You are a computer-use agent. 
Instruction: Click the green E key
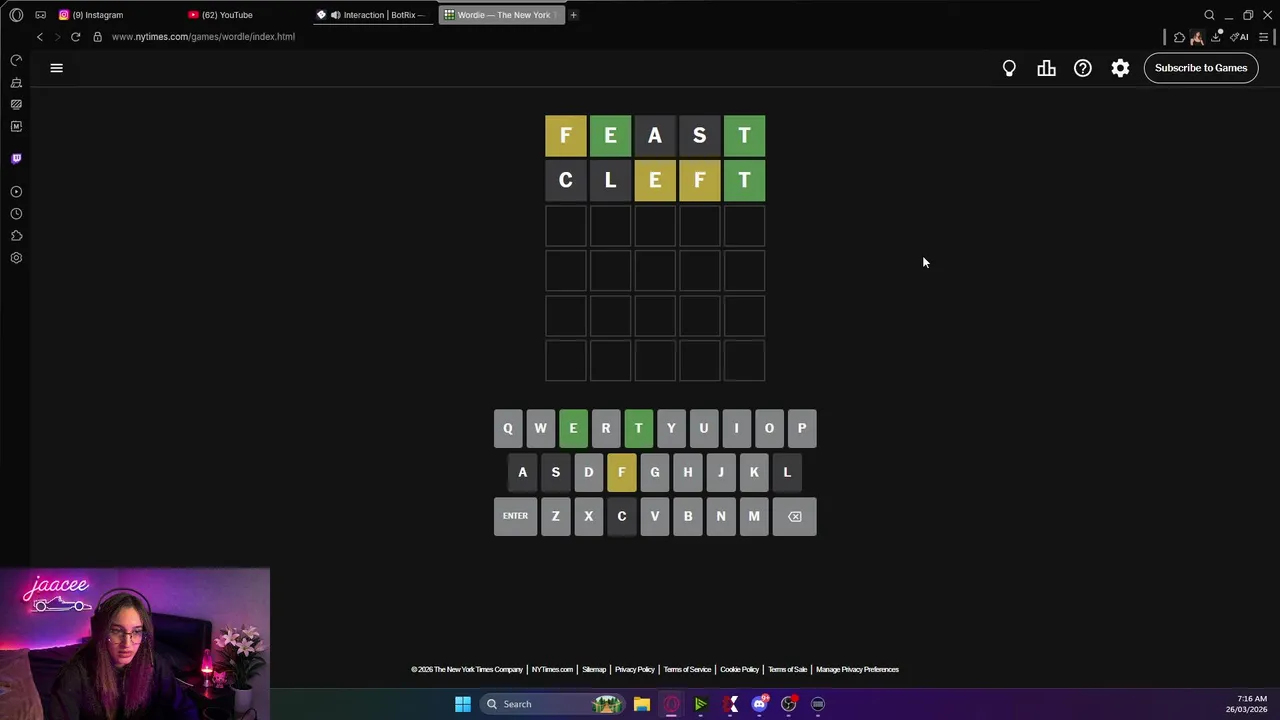pyautogui.click(x=573, y=428)
